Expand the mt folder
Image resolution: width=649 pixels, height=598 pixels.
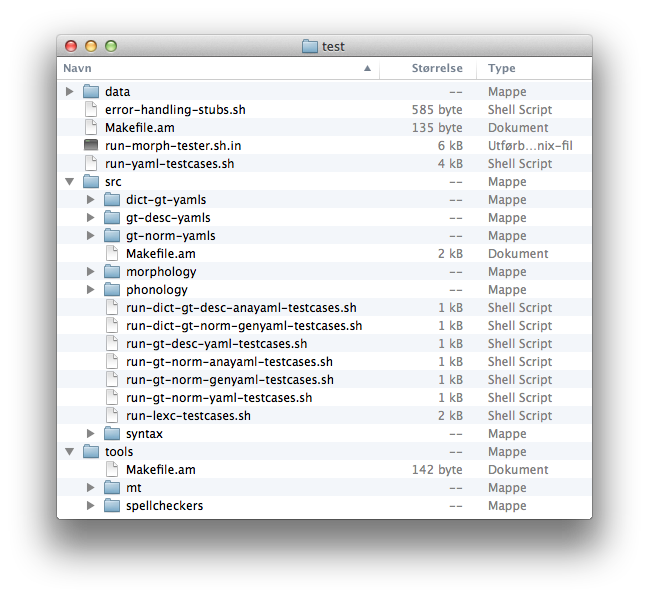click(x=91, y=488)
